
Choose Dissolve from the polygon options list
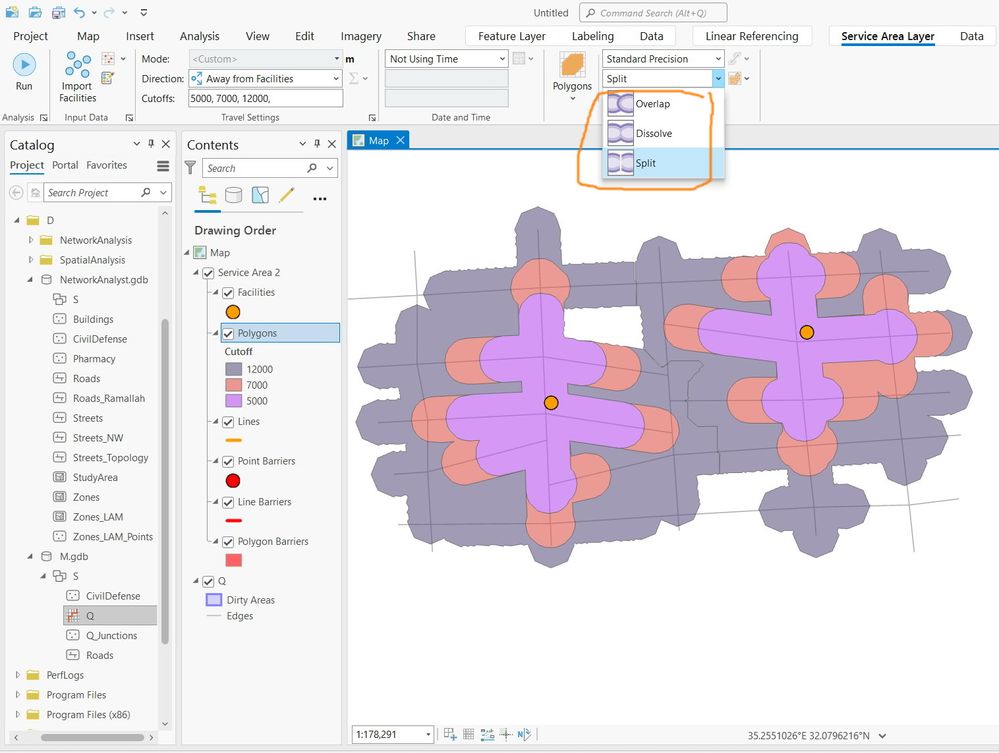coord(653,133)
